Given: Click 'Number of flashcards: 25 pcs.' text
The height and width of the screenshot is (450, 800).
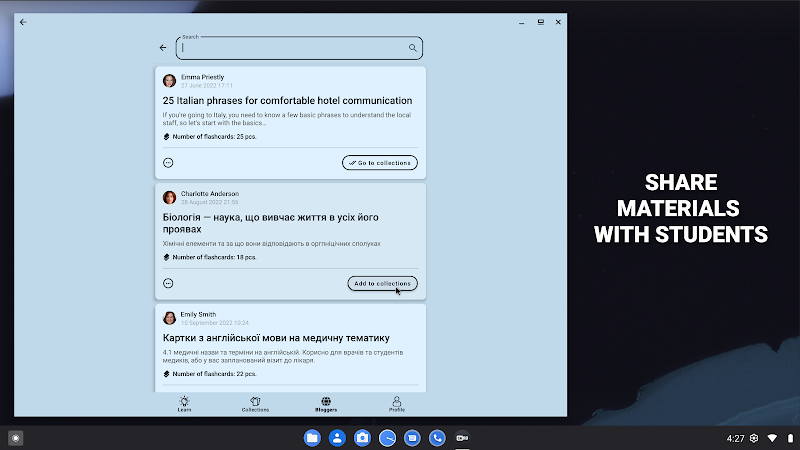Looking at the screenshot, I should [x=214, y=137].
